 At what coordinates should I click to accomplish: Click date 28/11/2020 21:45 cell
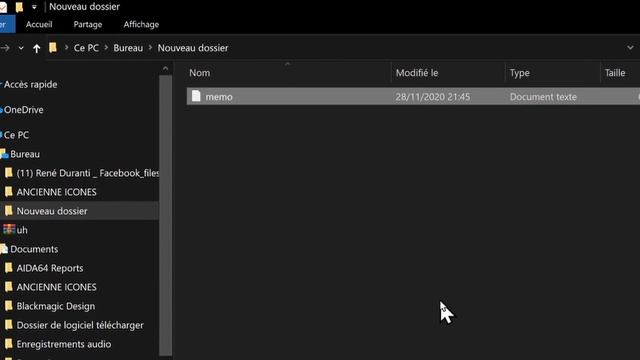(x=433, y=97)
